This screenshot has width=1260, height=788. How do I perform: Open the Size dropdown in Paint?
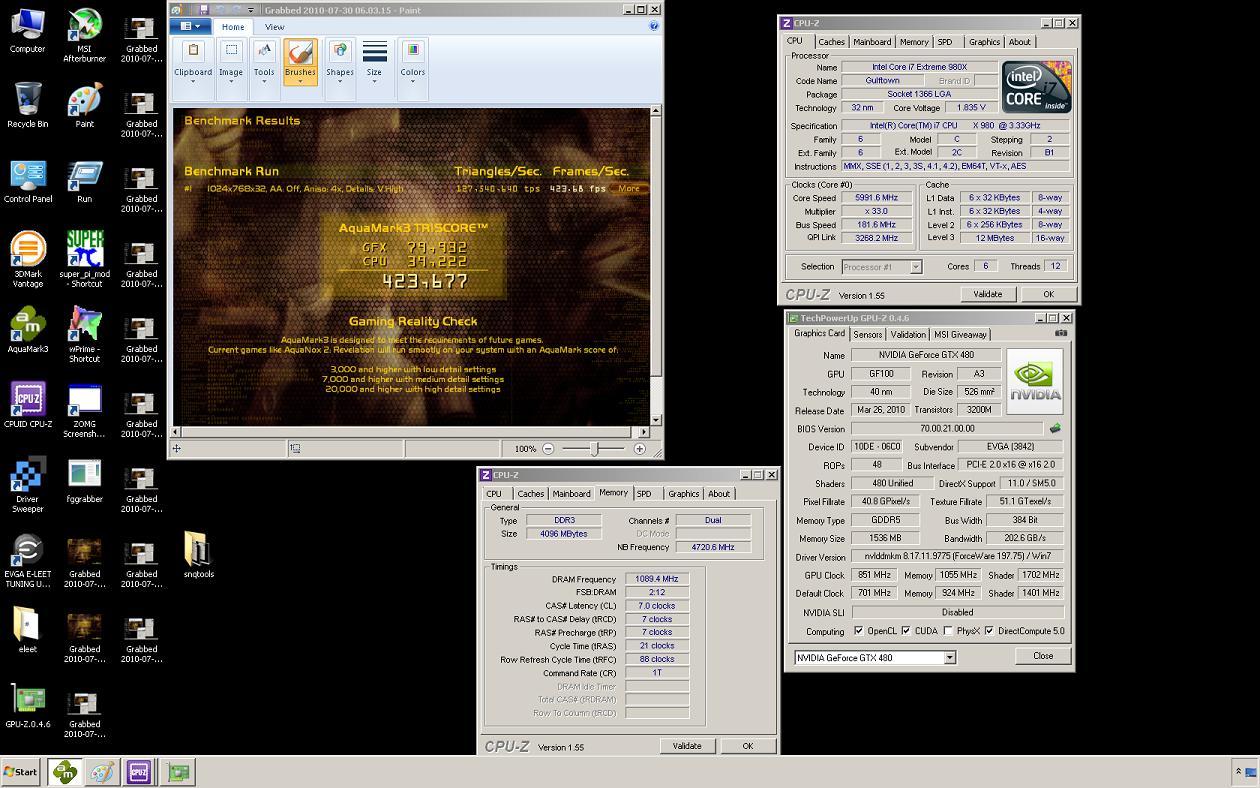pos(374,63)
